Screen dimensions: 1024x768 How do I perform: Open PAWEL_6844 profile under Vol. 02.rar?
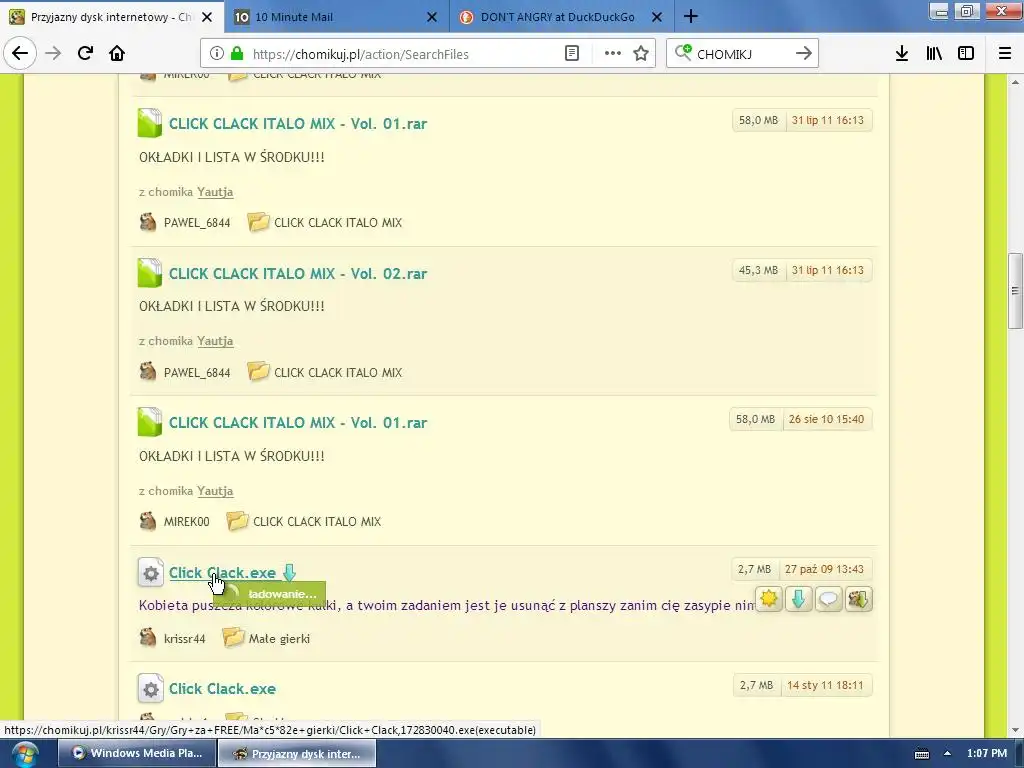(197, 372)
